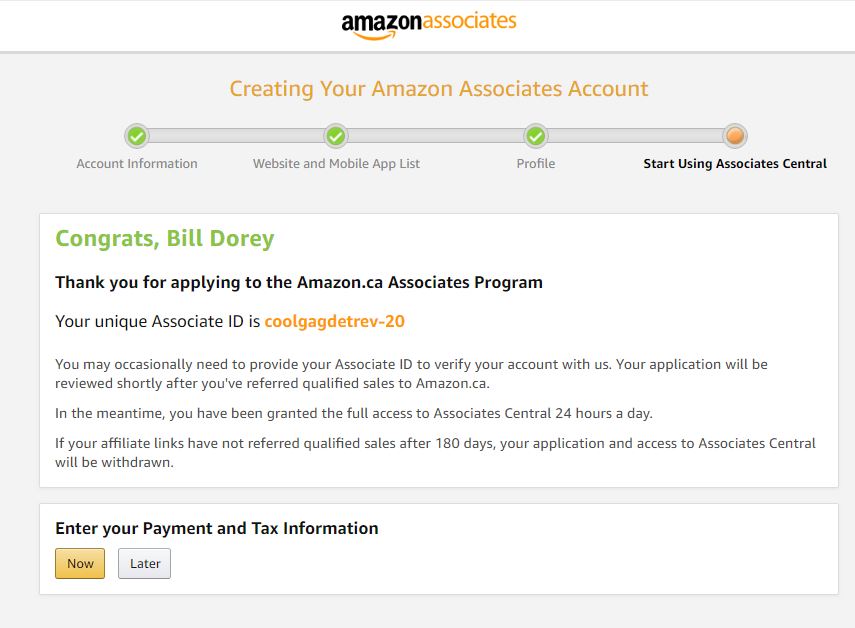Click the Profile step green checkmark

[x=536, y=136]
